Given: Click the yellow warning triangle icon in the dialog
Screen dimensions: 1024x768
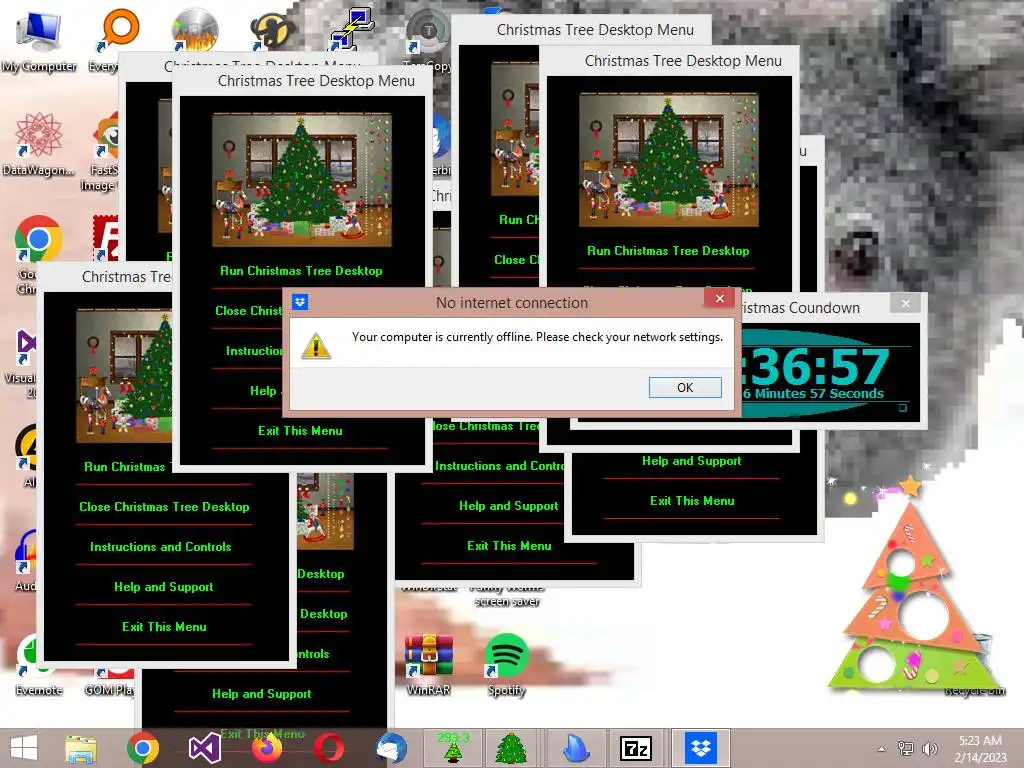Looking at the screenshot, I should pyautogui.click(x=316, y=346).
